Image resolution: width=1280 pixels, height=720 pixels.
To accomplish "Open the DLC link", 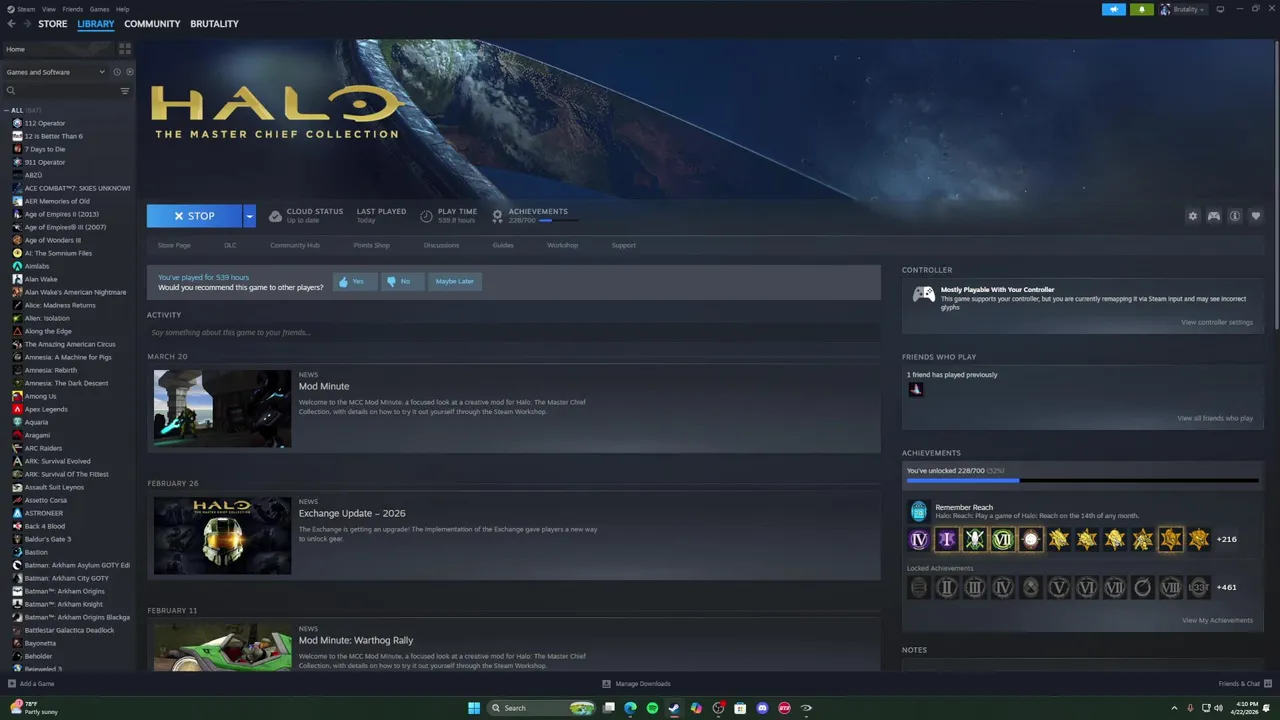I will 230,245.
